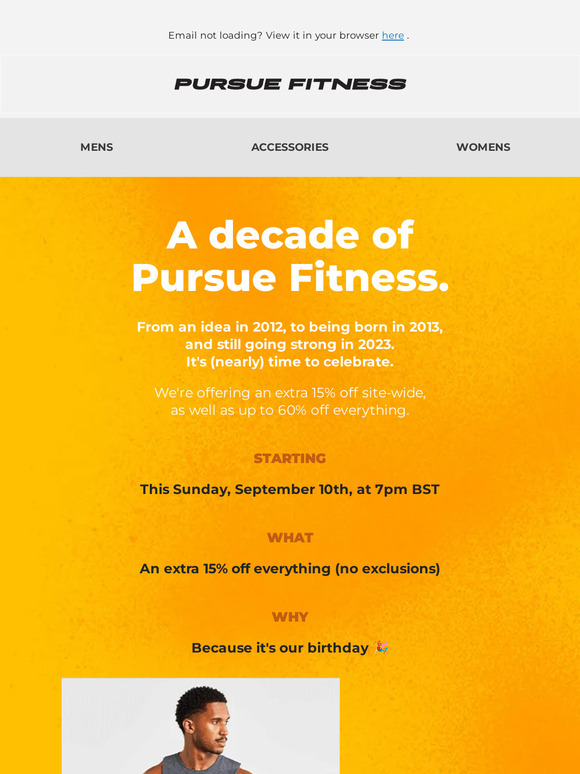
Task: Click the WHY heading
Action: click(x=290, y=617)
